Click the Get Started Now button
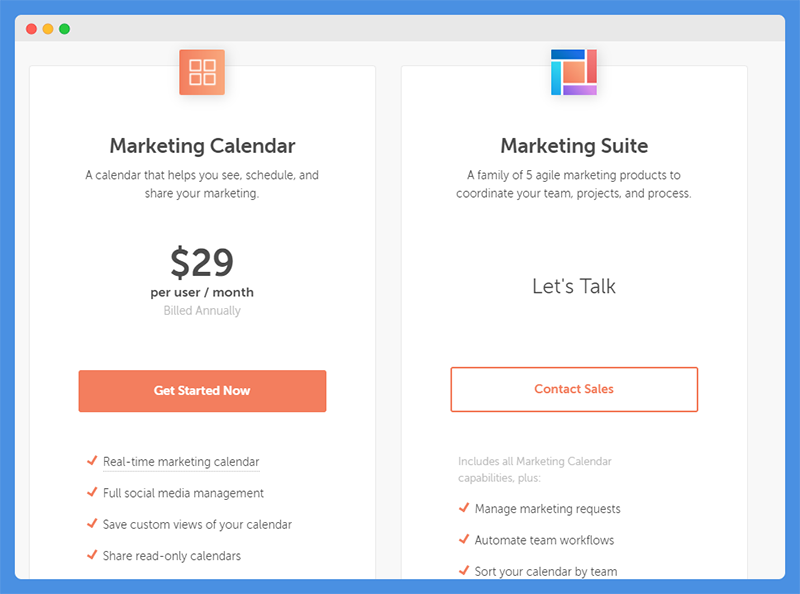The width and height of the screenshot is (800, 594). (x=202, y=391)
